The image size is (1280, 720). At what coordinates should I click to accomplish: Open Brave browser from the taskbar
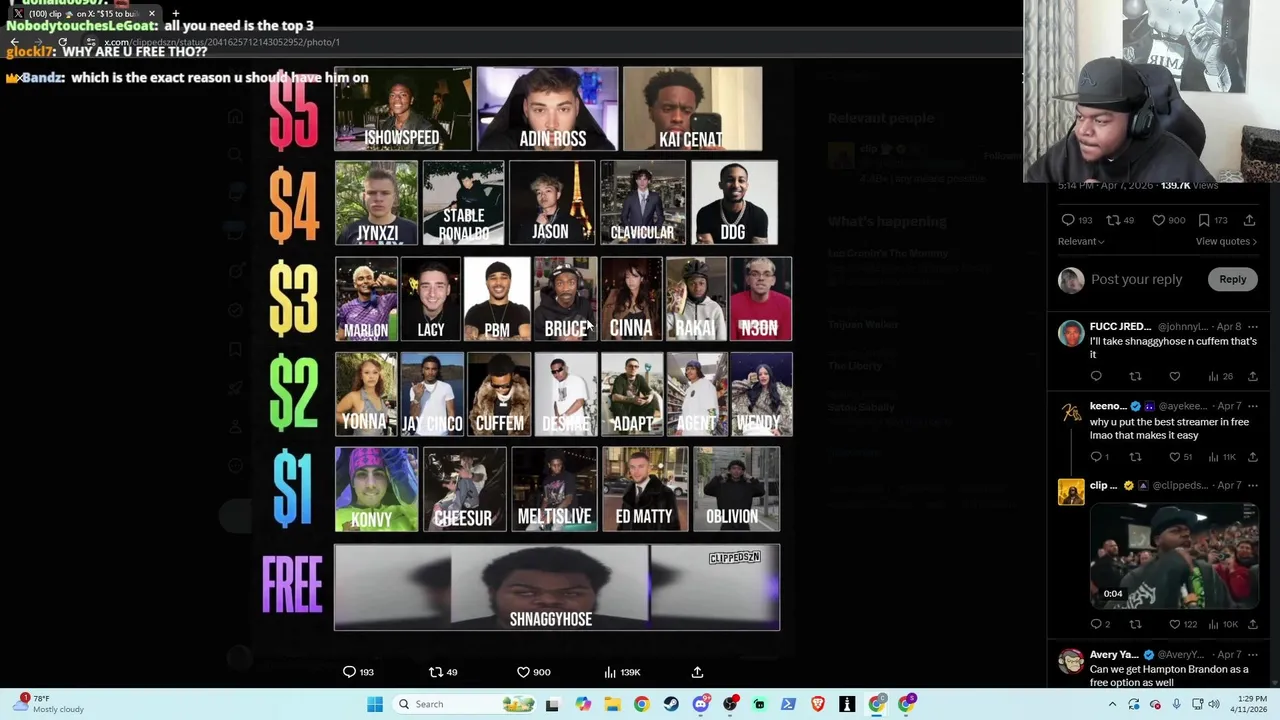pyautogui.click(x=818, y=704)
